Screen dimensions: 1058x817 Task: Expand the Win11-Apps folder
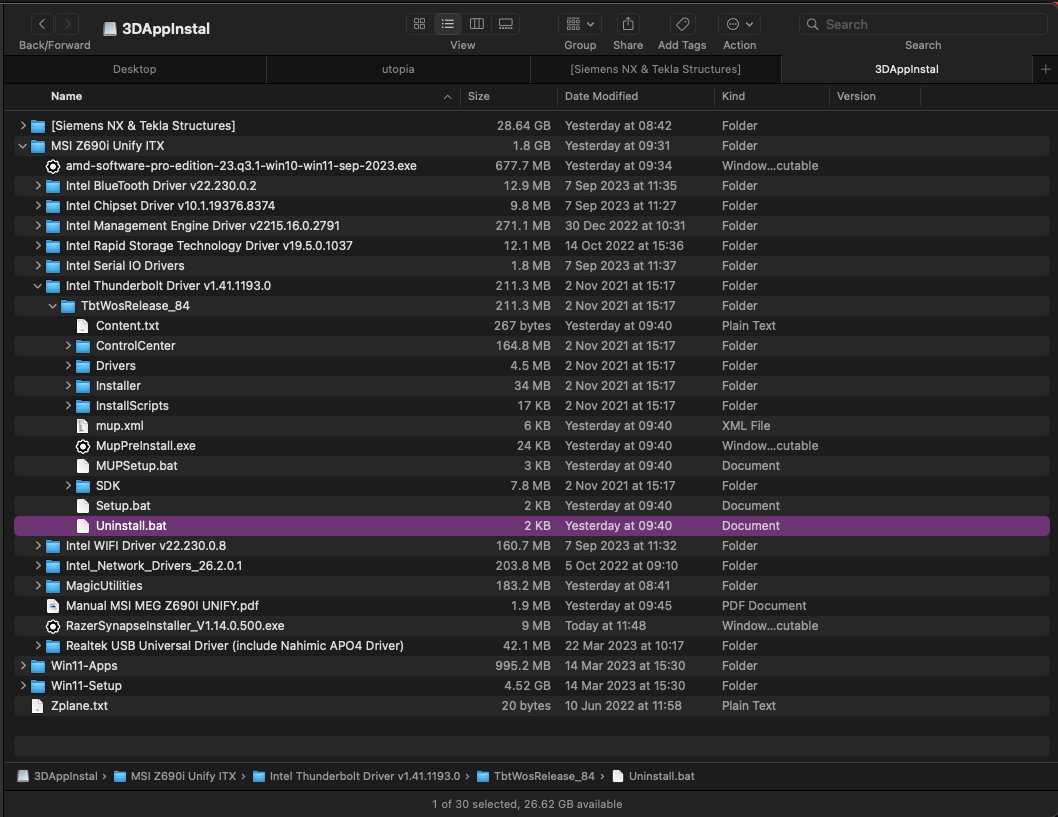click(22, 665)
